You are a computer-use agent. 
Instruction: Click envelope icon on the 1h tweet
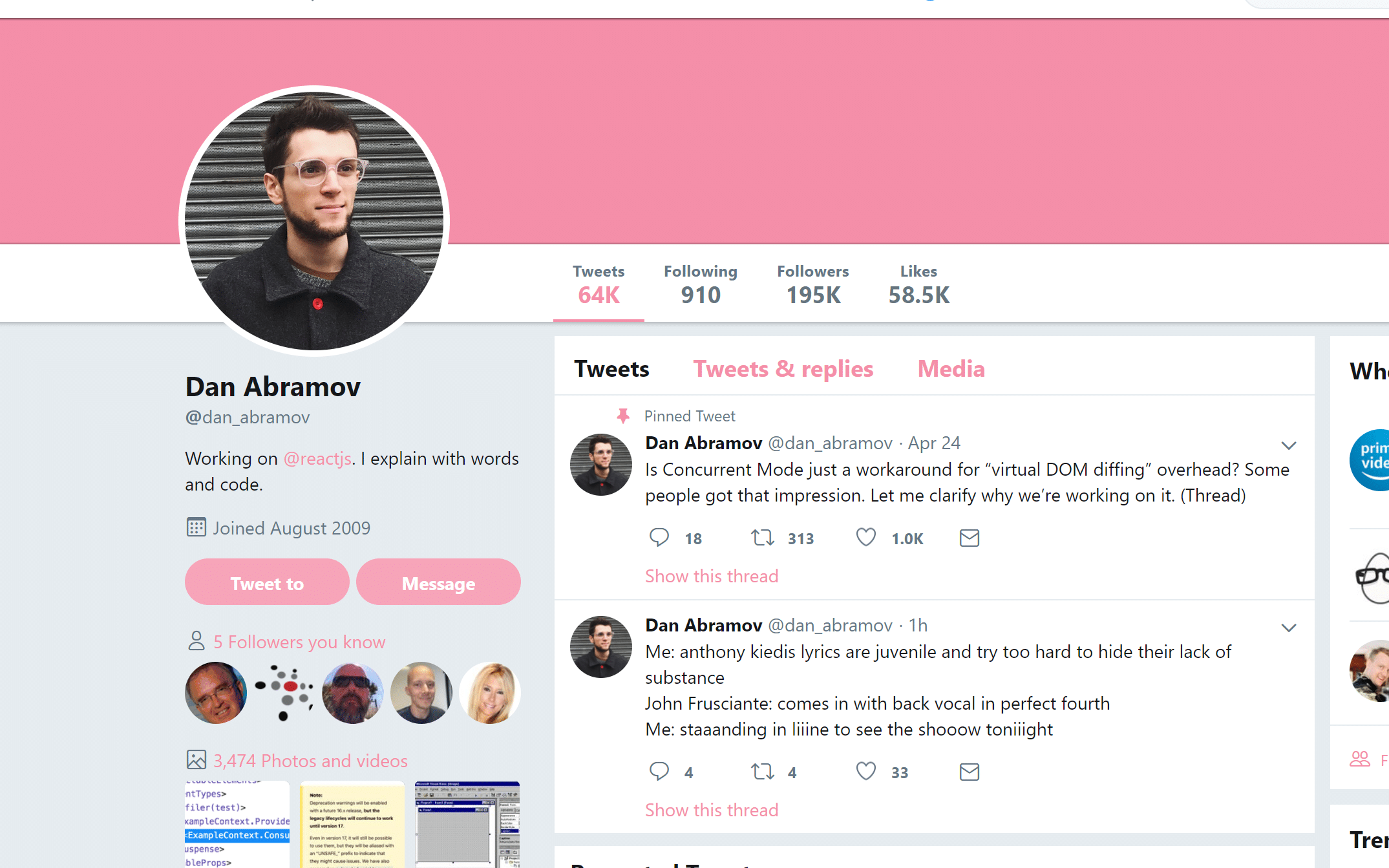point(970,772)
